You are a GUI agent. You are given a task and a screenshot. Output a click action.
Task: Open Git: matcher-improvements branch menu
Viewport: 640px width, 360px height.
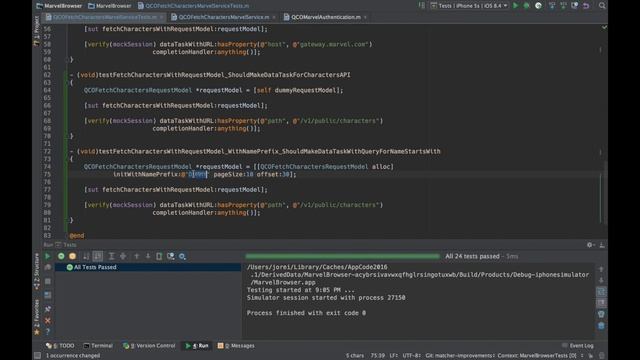461,356
